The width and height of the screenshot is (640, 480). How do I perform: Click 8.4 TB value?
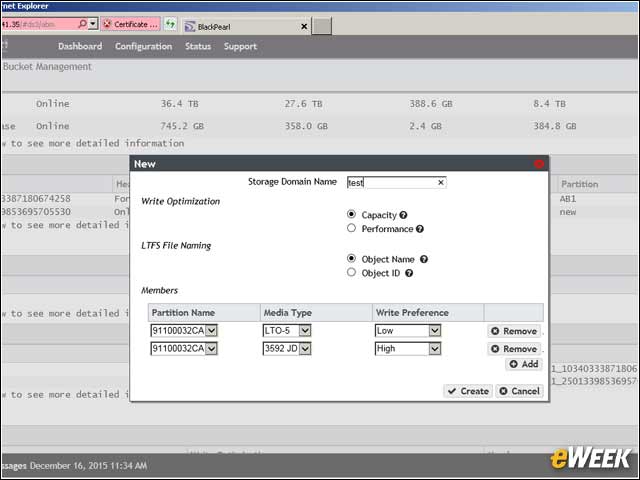point(549,104)
